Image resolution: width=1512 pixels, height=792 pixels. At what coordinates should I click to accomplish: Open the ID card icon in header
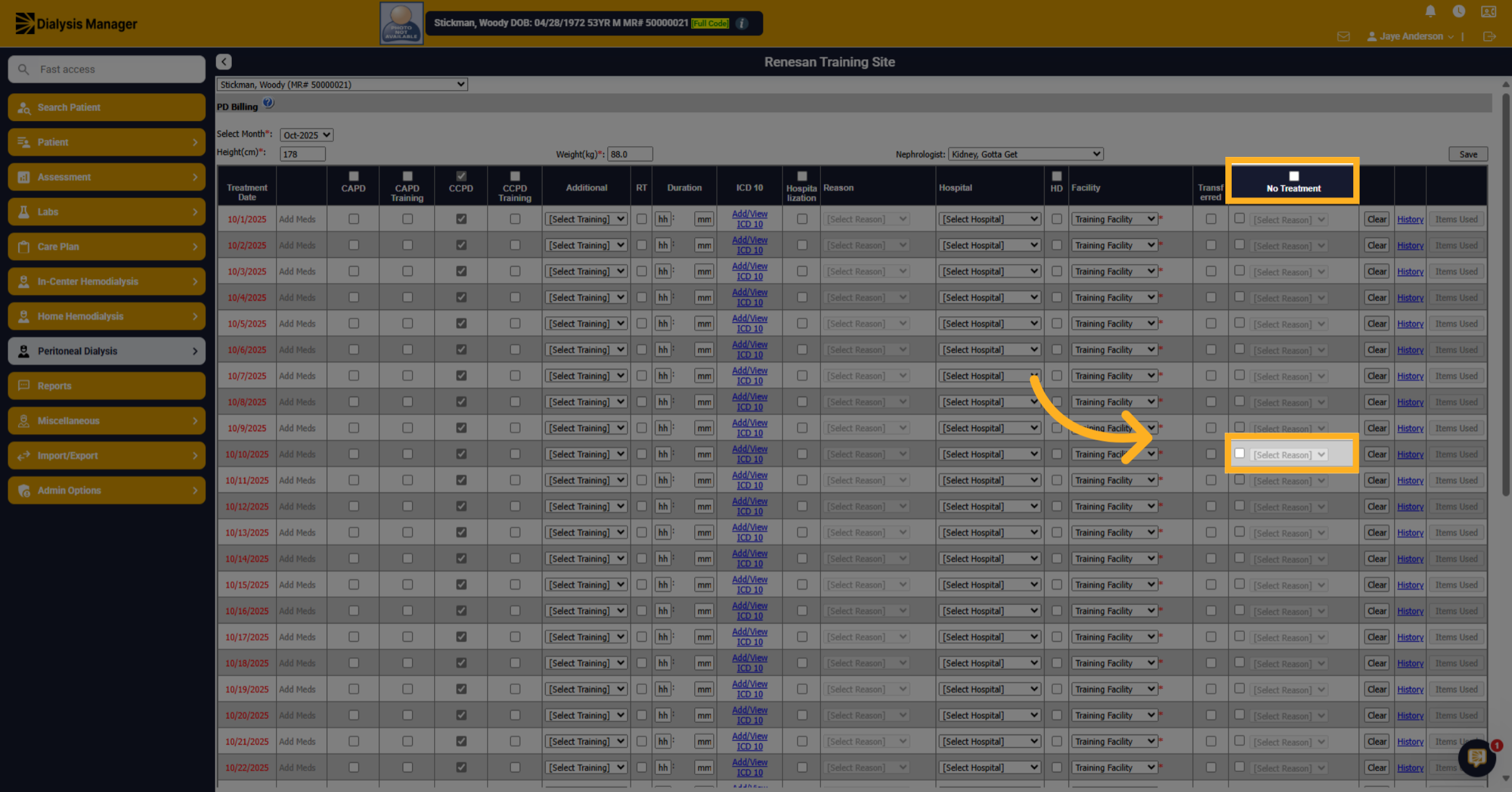pyautogui.click(x=1488, y=11)
